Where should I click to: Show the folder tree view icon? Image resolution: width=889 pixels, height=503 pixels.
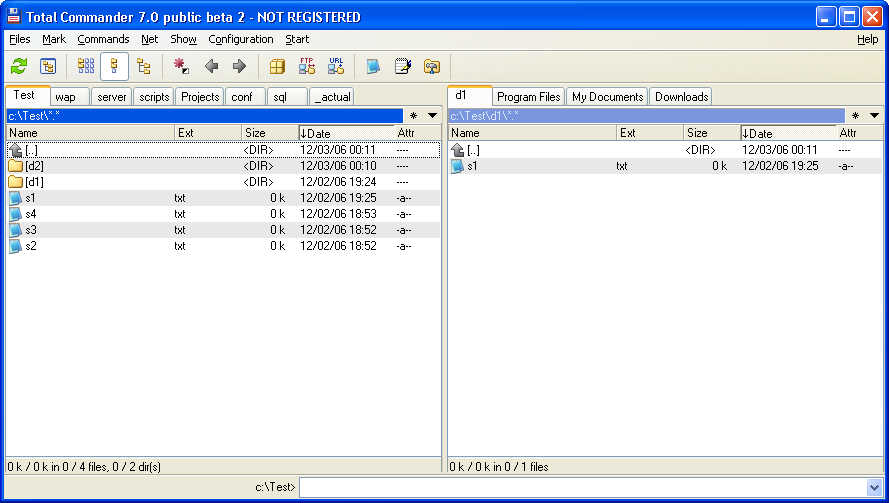(143, 66)
